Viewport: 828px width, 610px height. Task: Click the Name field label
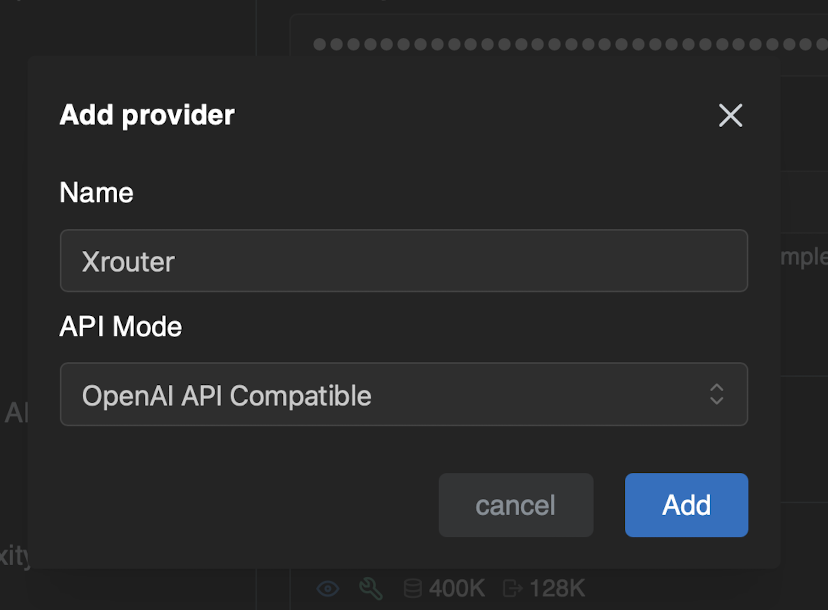(96, 193)
